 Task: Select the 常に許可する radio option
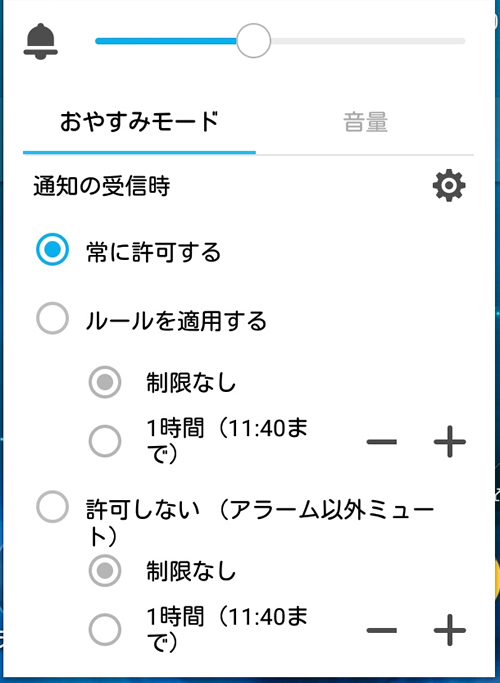click(x=52, y=250)
